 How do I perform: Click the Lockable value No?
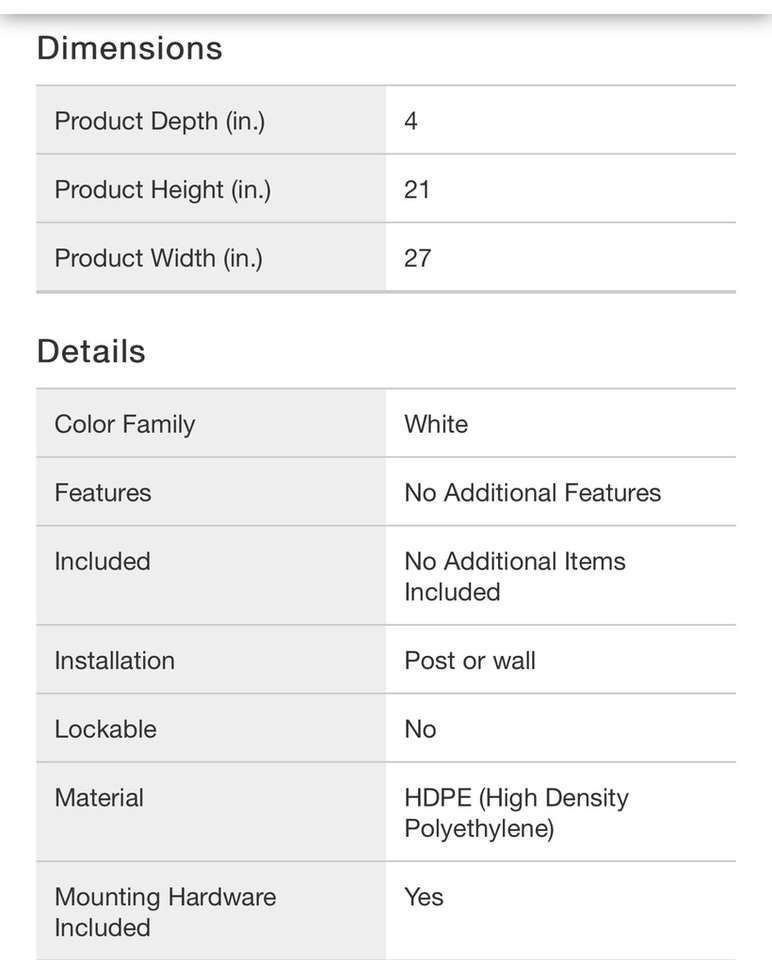[x=420, y=729]
